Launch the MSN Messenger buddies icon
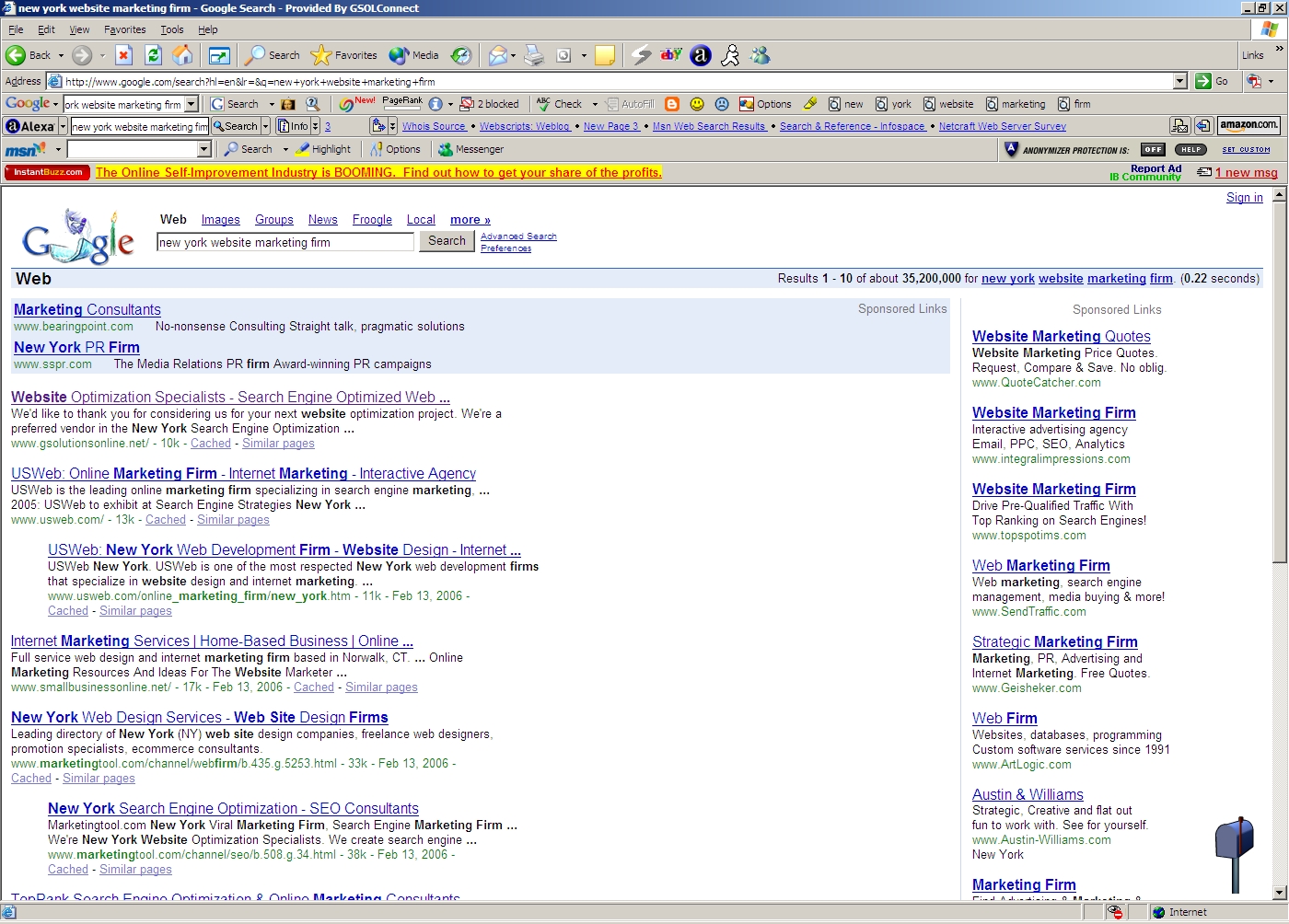 [x=760, y=55]
